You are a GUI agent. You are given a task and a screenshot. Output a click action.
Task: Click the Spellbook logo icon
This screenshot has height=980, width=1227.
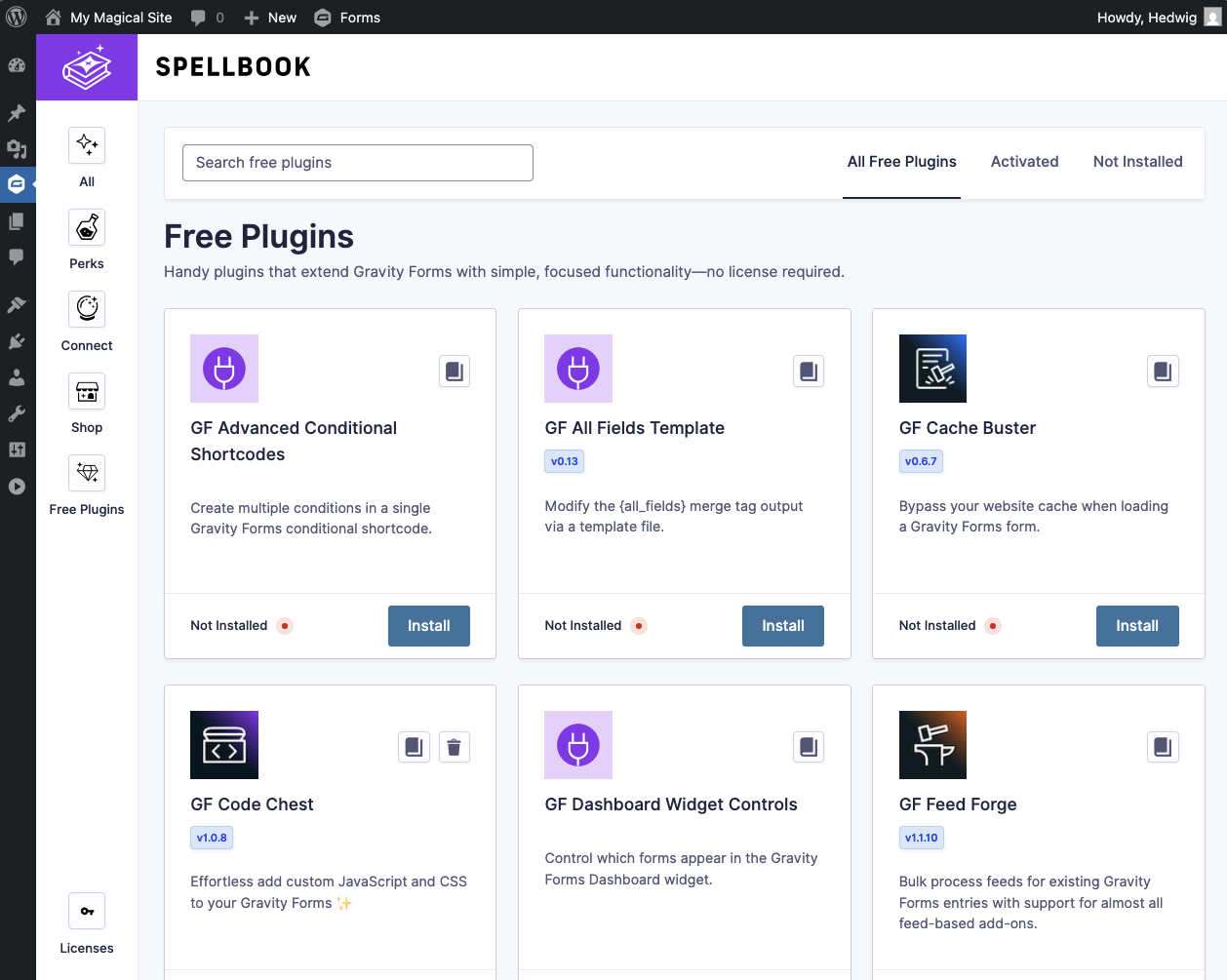[86, 66]
